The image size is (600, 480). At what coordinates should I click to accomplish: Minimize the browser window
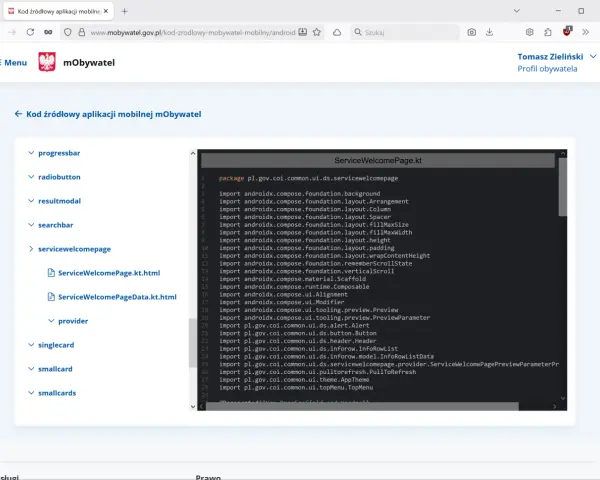point(558,11)
